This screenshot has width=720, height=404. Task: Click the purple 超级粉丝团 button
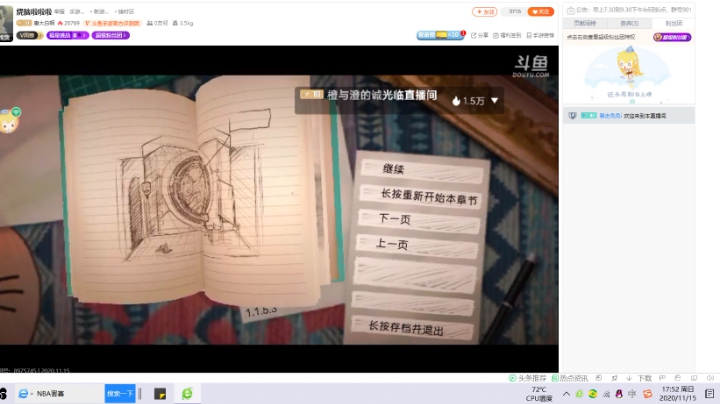672,37
